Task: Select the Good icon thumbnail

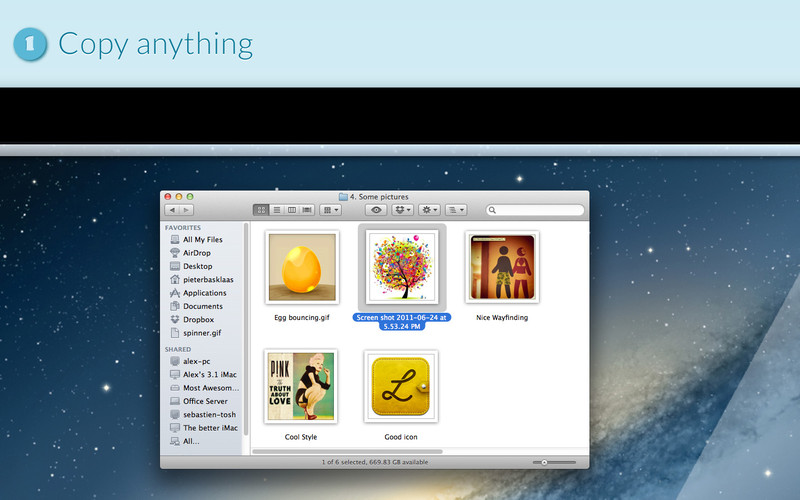Action: coord(401,386)
